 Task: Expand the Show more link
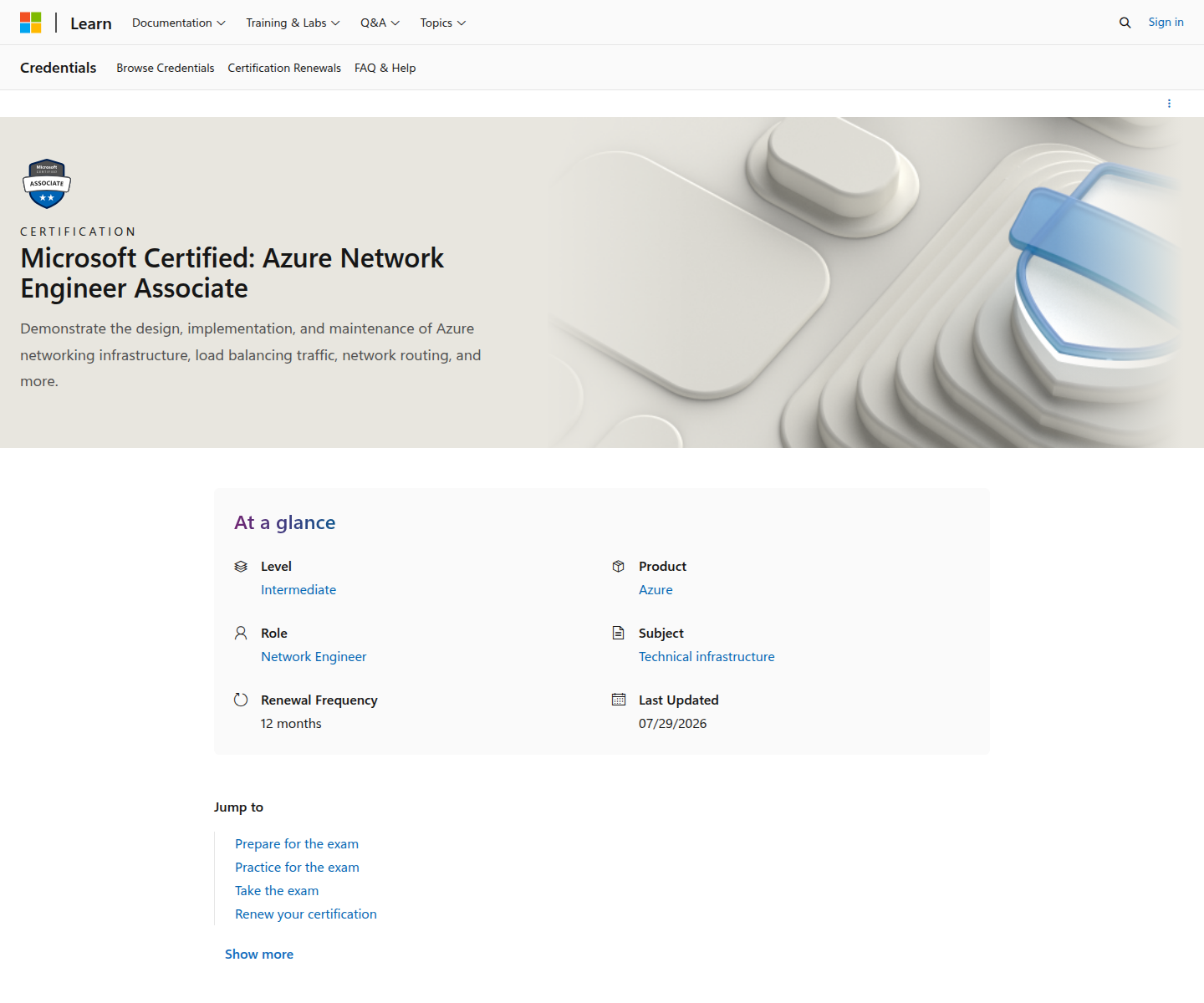259,954
